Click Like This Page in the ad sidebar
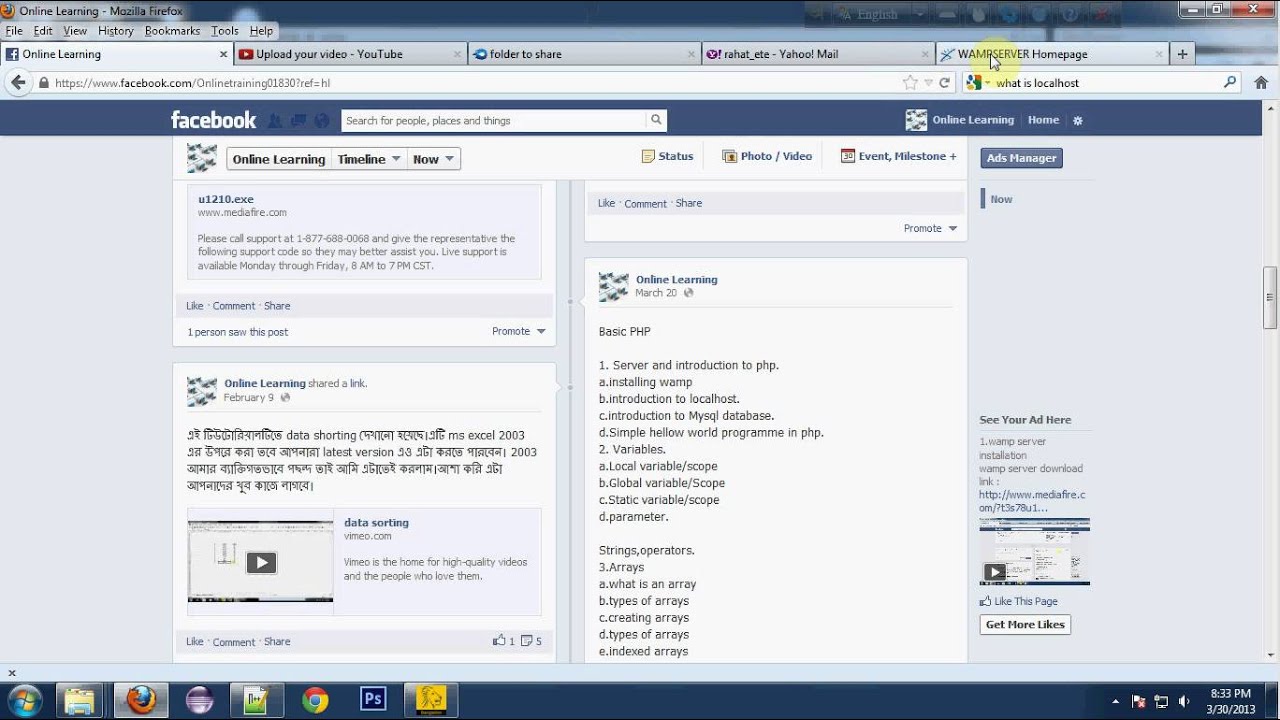The height and width of the screenshot is (720, 1280). pos(1018,601)
